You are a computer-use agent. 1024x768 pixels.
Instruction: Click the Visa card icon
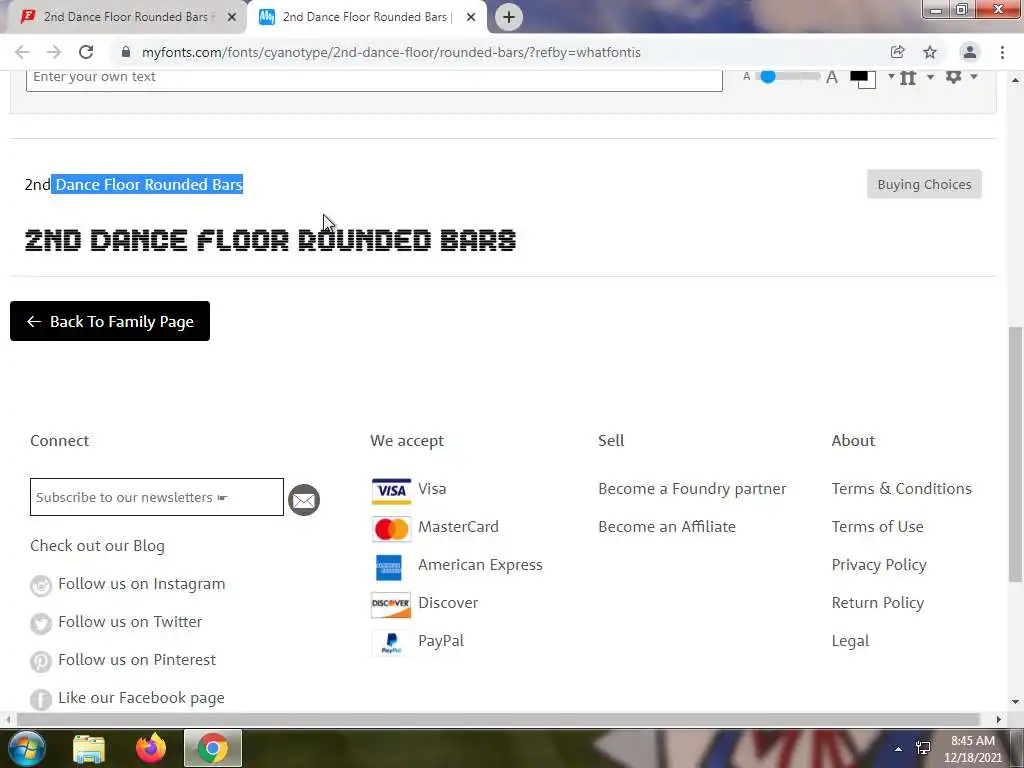pos(391,491)
